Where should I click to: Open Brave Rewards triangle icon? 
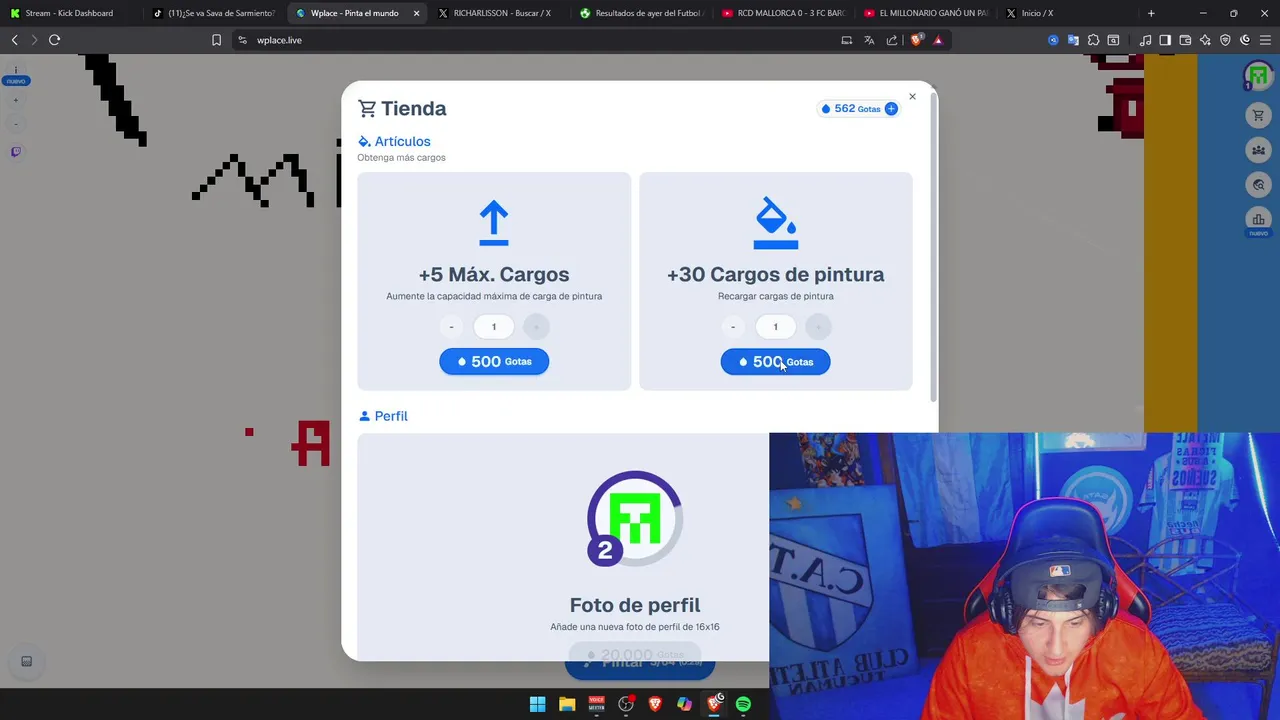[938, 40]
